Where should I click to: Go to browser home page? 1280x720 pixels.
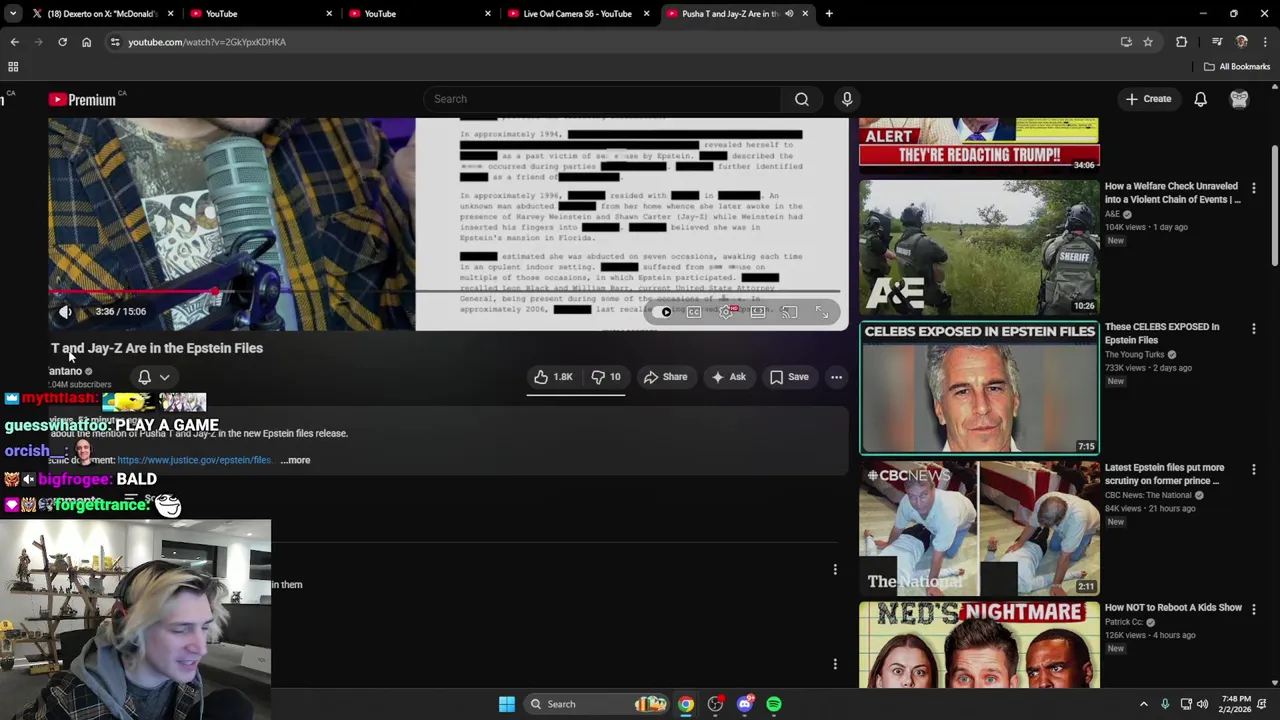point(86,42)
